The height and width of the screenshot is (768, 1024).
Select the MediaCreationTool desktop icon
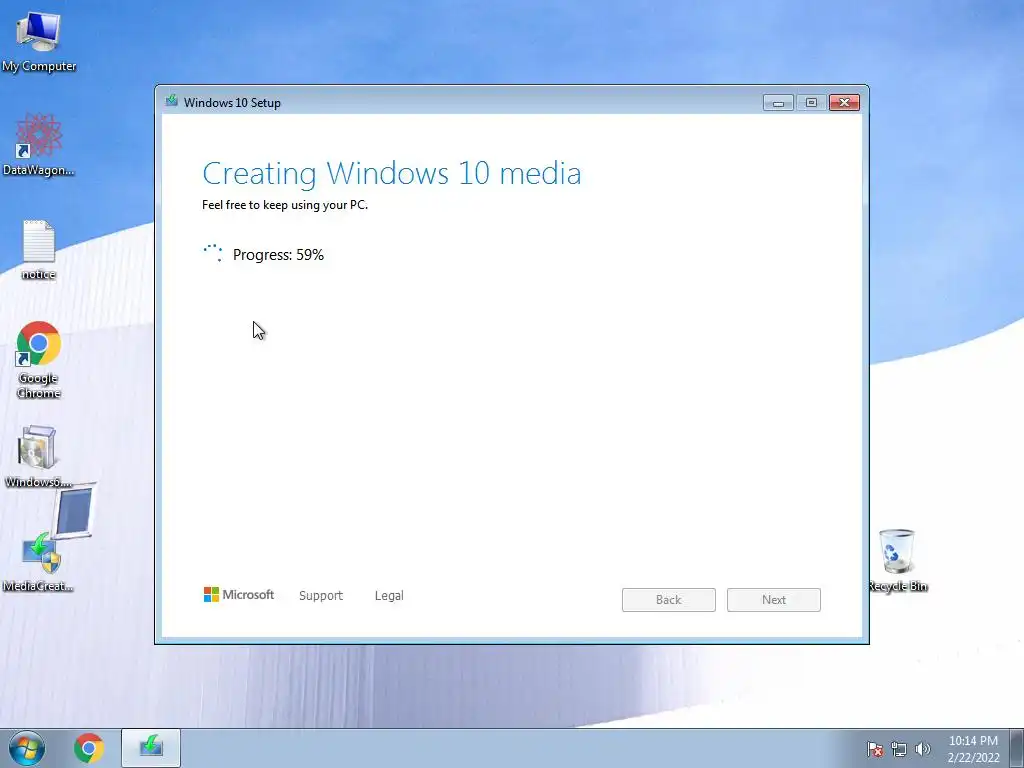pyautogui.click(x=38, y=560)
